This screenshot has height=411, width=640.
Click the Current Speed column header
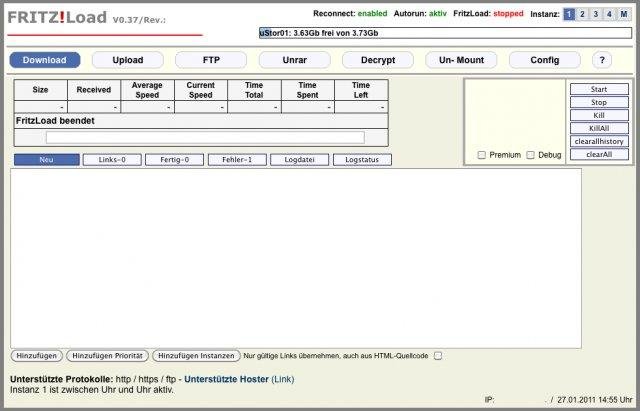[x=201, y=90]
